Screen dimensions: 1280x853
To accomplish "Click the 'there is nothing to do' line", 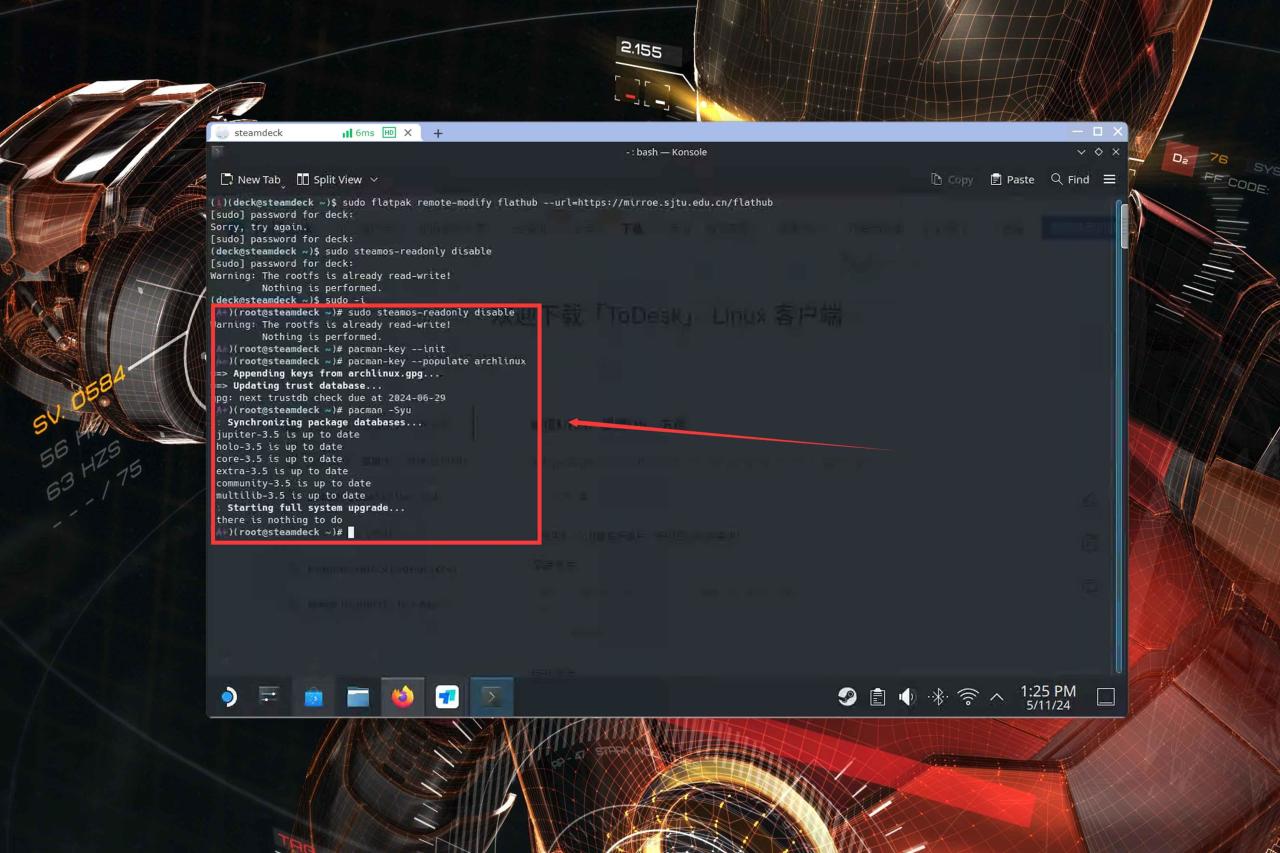I will [x=279, y=520].
